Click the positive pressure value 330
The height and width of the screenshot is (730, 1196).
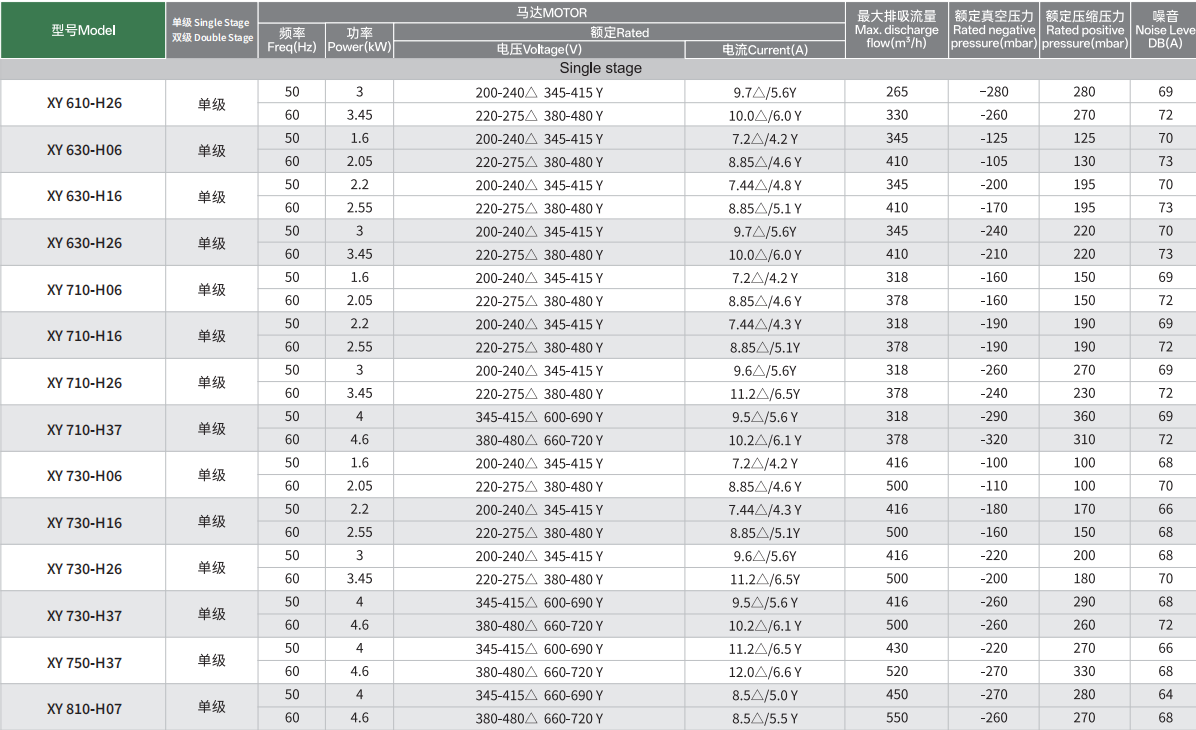click(1084, 671)
